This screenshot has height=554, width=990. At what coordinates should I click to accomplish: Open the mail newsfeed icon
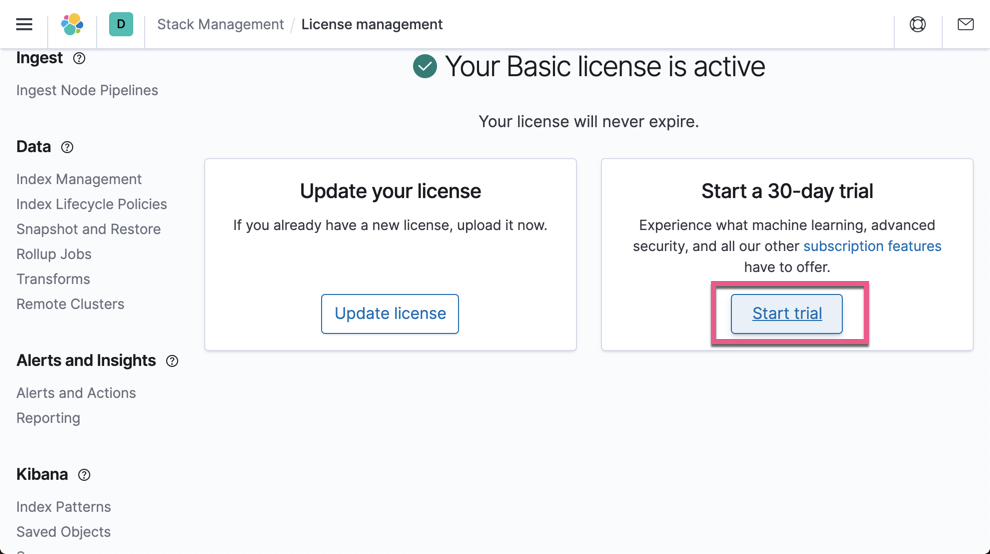965,24
